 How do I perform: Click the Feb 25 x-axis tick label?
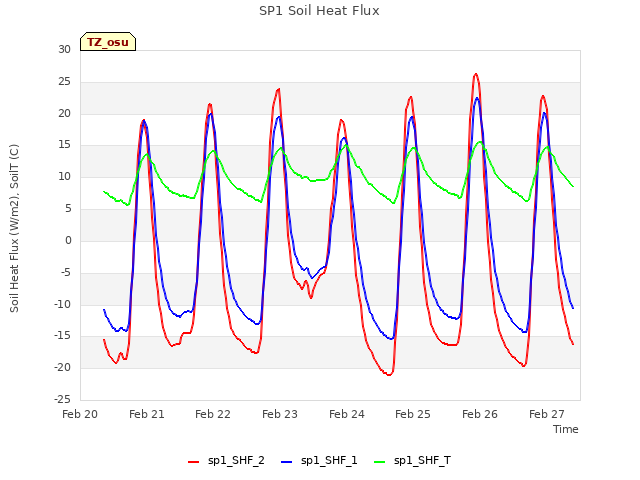pos(413,414)
